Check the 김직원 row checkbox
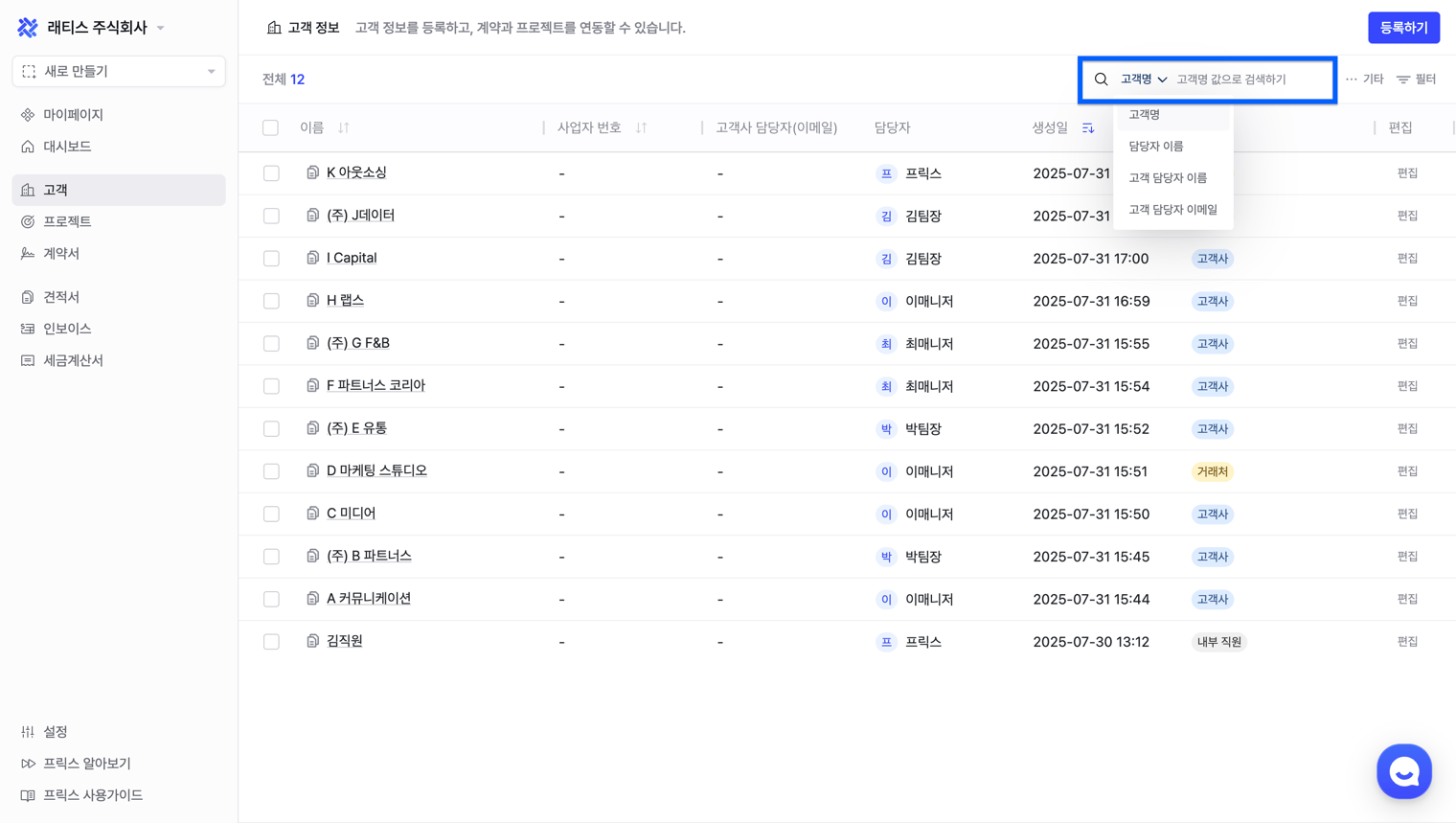 (x=271, y=642)
